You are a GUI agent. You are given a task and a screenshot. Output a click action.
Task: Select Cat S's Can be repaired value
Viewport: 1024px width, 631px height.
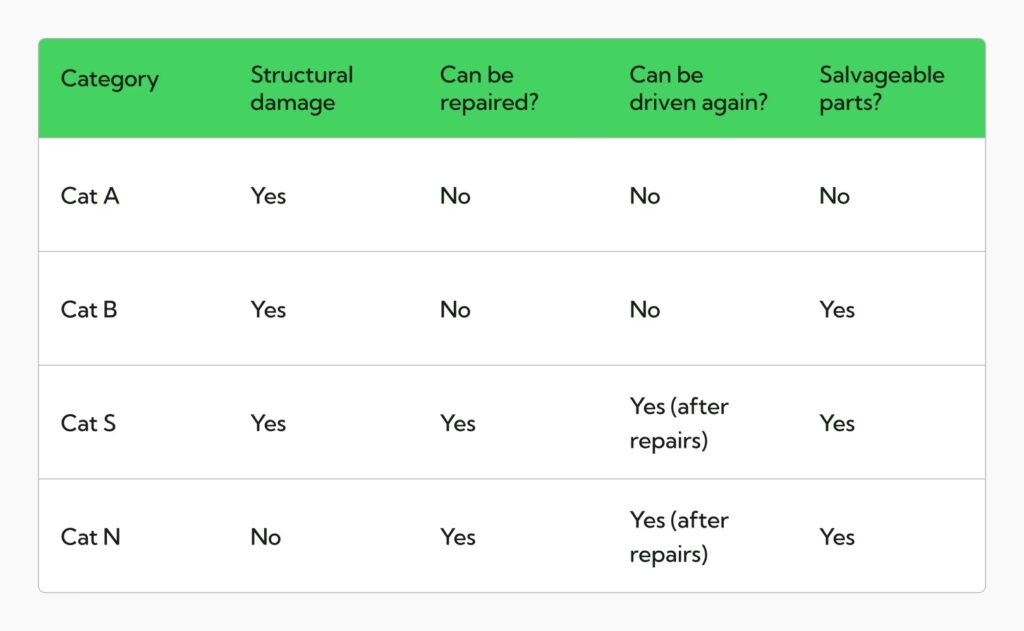(x=457, y=423)
